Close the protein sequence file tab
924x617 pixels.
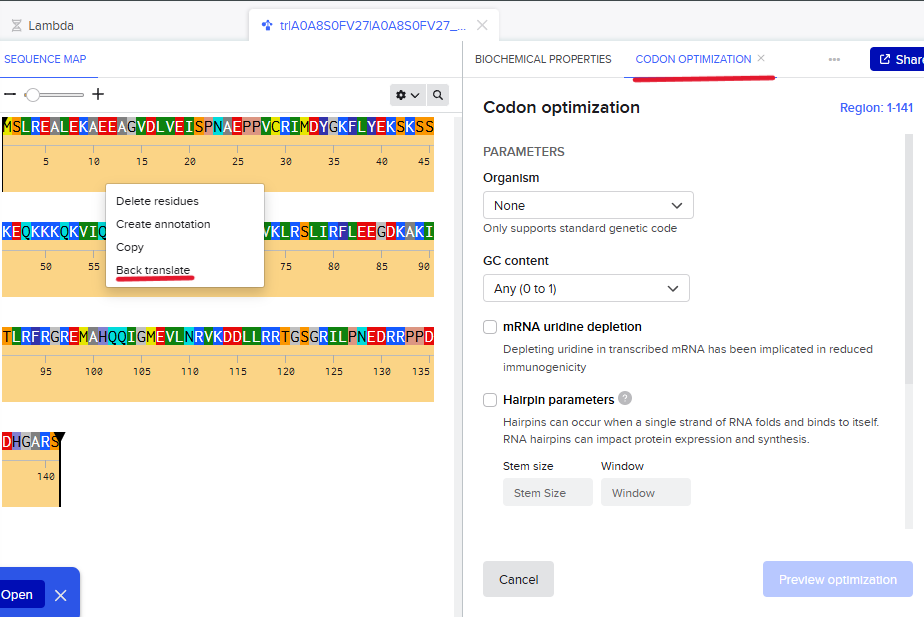tap(483, 25)
